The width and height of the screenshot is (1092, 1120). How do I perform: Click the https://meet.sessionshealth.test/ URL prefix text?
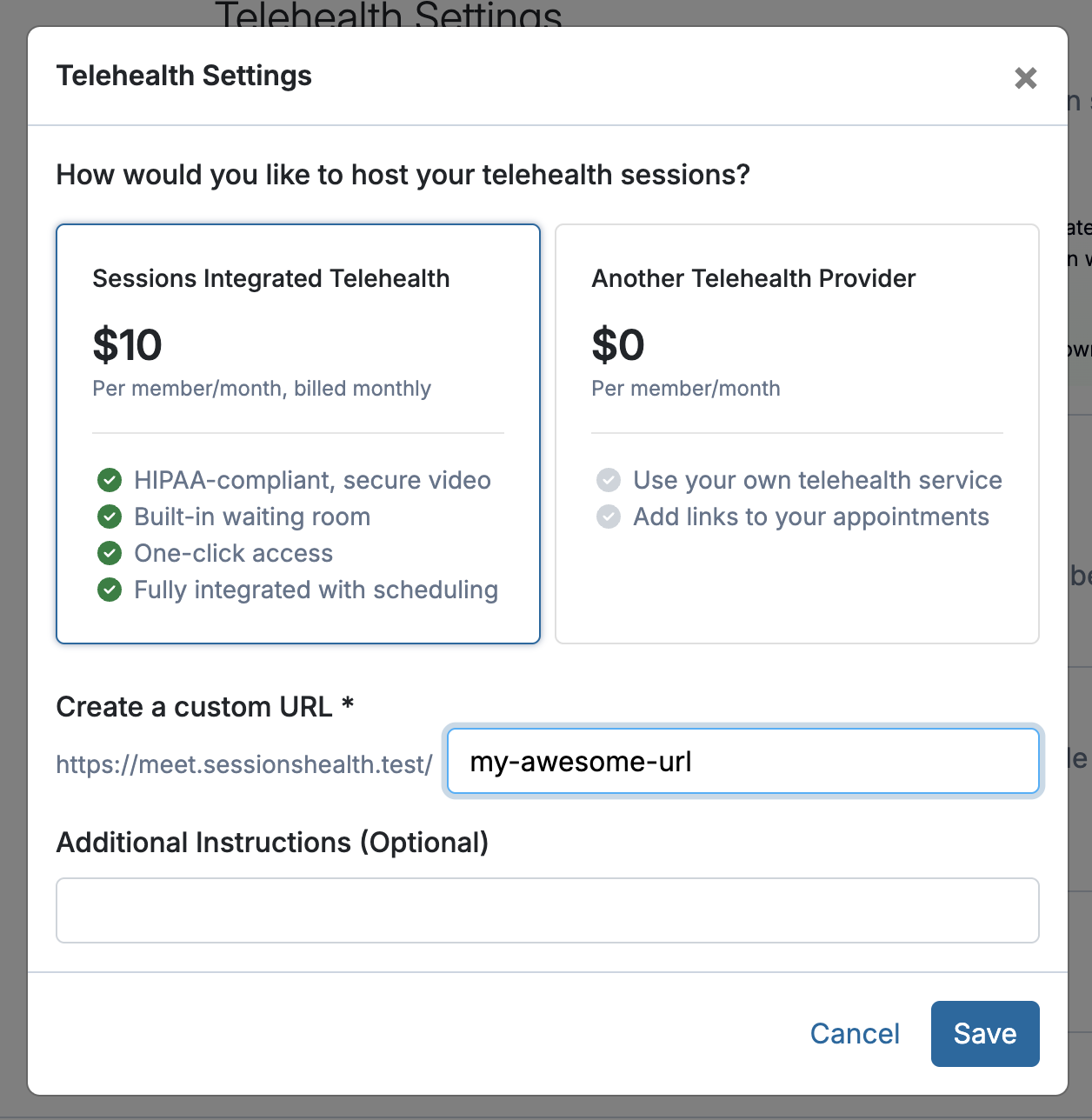(244, 764)
